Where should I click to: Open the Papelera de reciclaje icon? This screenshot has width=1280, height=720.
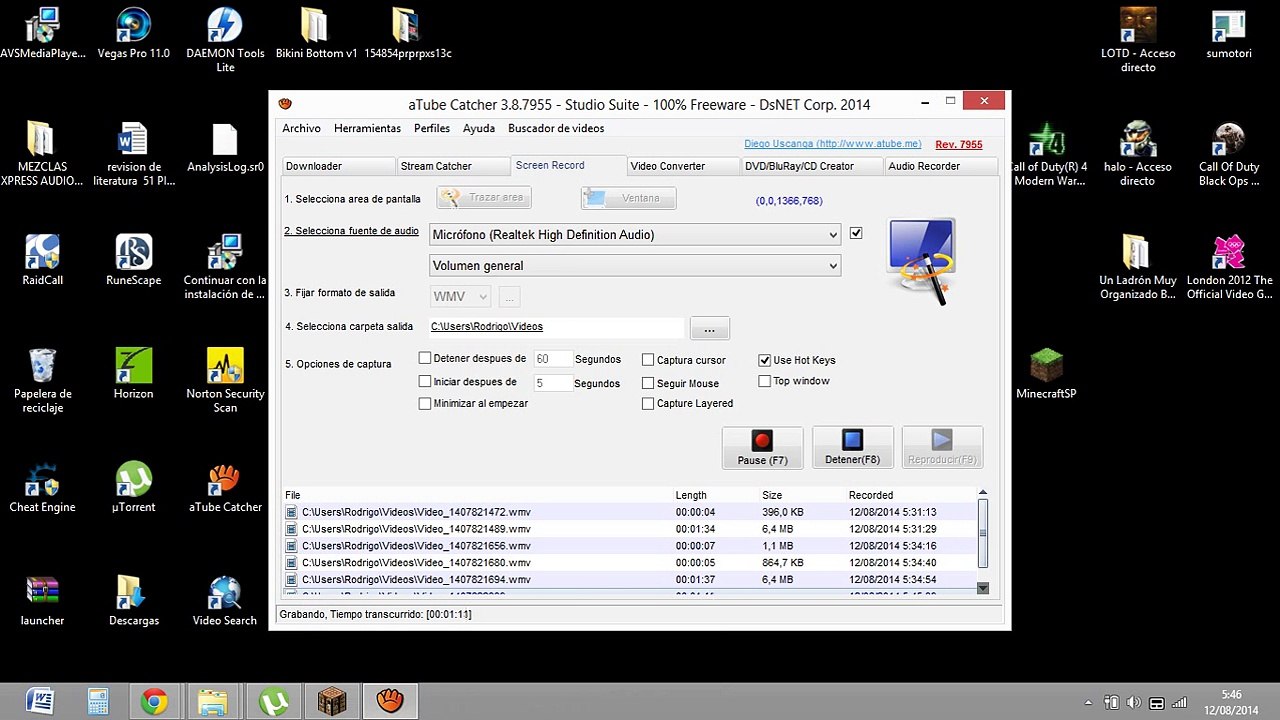(x=42, y=381)
